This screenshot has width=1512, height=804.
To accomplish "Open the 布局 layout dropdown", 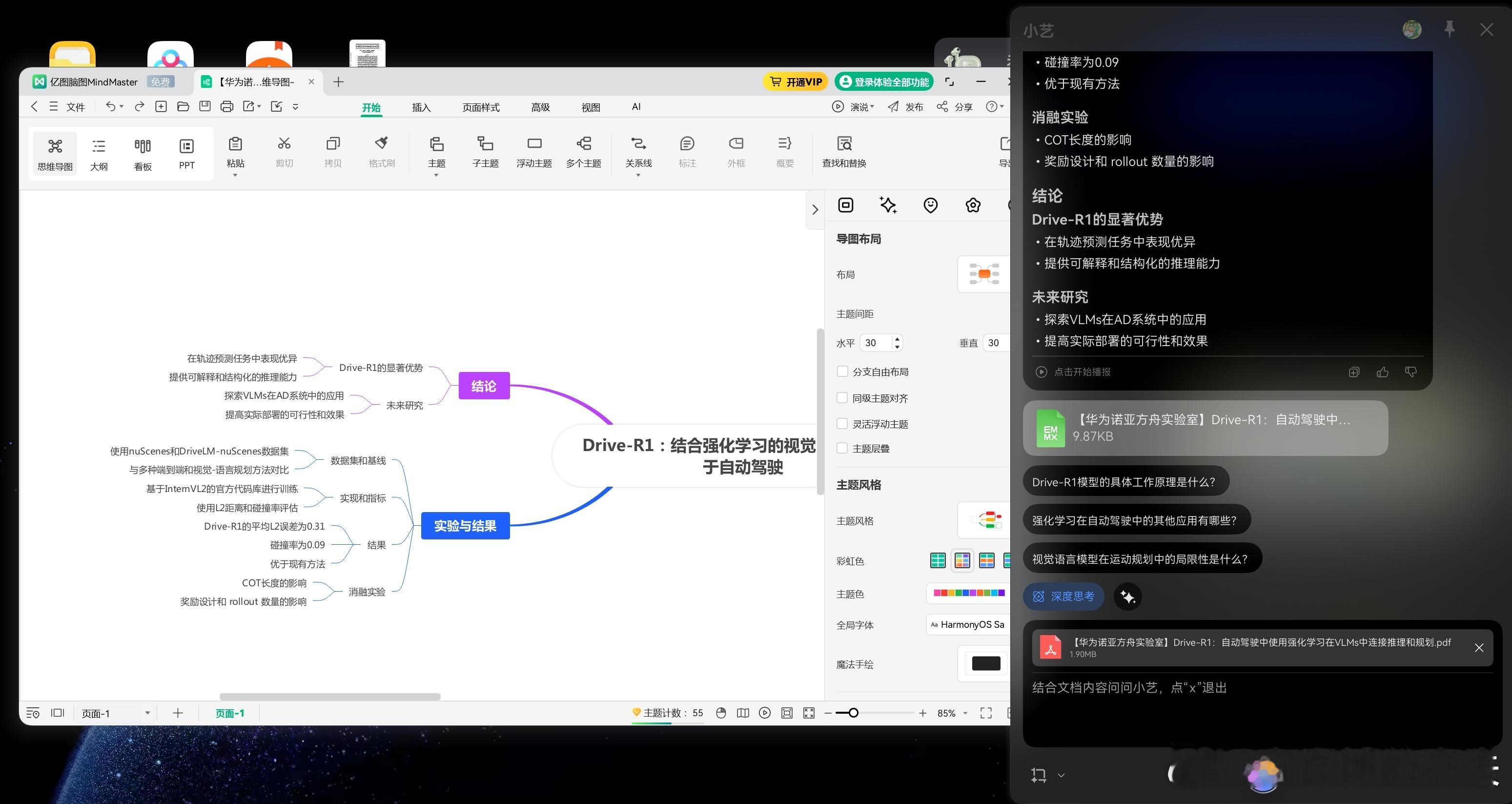I will tap(984, 274).
